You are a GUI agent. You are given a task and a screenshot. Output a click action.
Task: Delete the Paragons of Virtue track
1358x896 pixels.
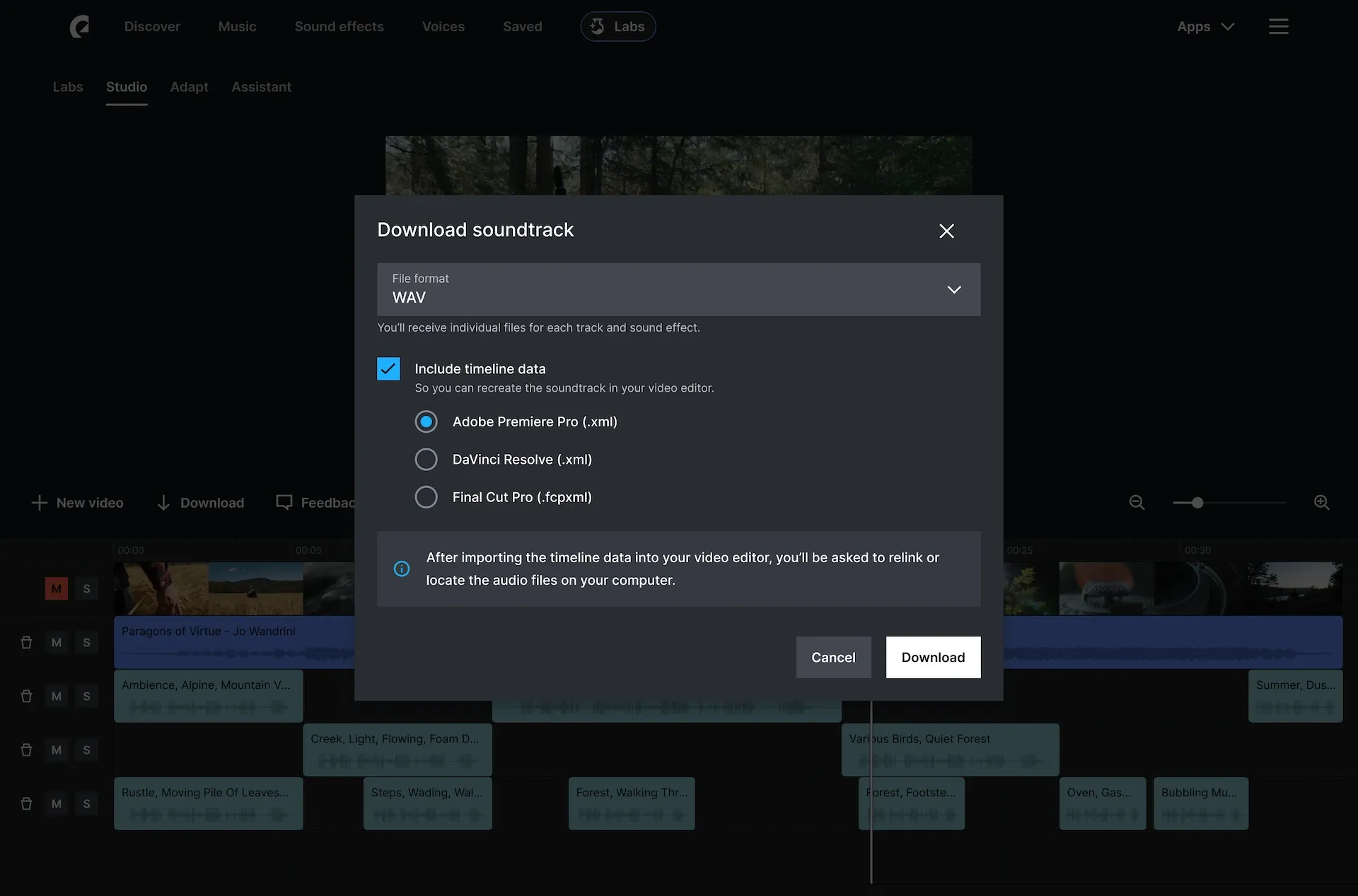pyautogui.click(x=26, y=642)
